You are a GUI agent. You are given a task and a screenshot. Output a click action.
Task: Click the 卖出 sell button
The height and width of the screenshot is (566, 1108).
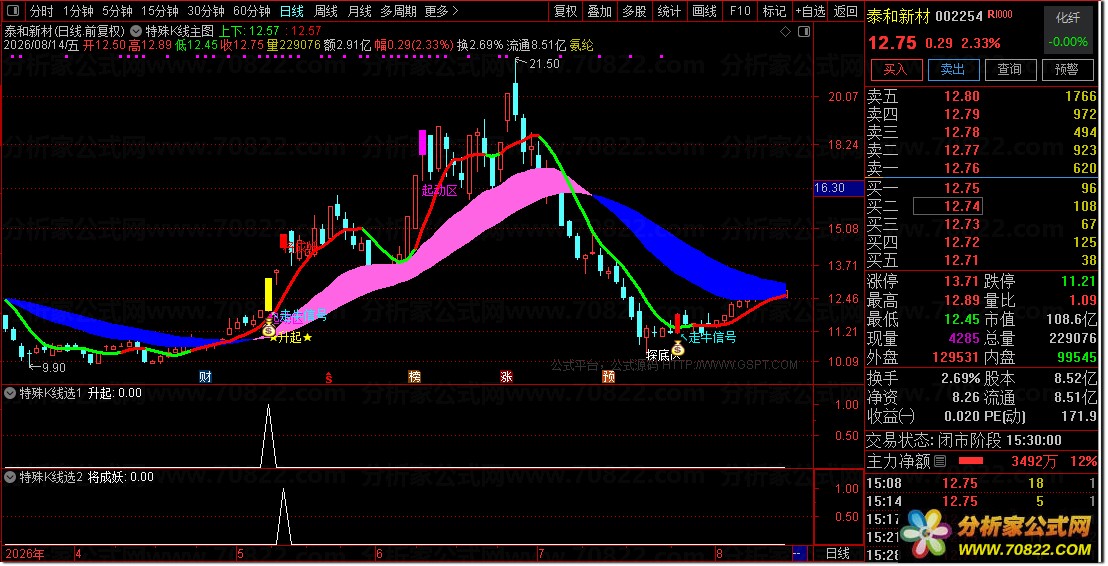[x=953, y=69]
